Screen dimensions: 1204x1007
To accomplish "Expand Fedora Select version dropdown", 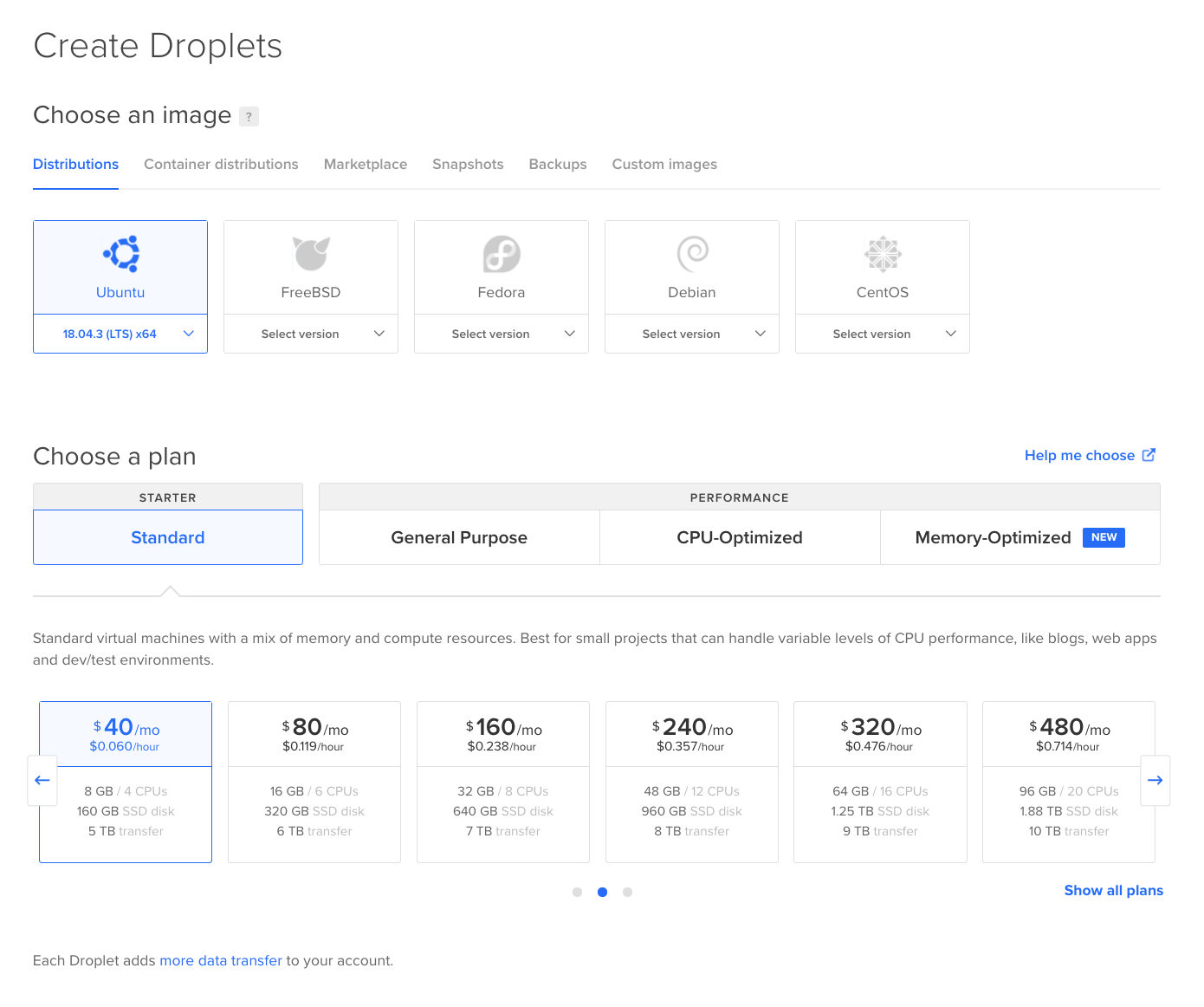I will (502, 334).
